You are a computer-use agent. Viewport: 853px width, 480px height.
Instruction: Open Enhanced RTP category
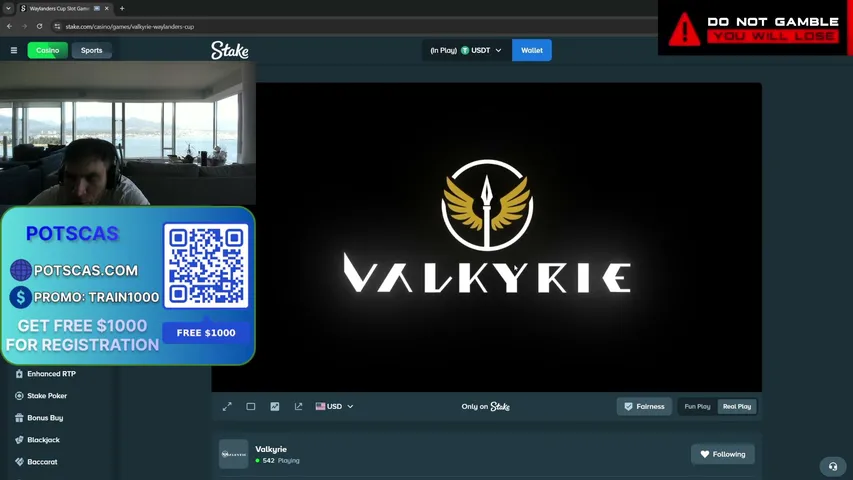point(46,374)
